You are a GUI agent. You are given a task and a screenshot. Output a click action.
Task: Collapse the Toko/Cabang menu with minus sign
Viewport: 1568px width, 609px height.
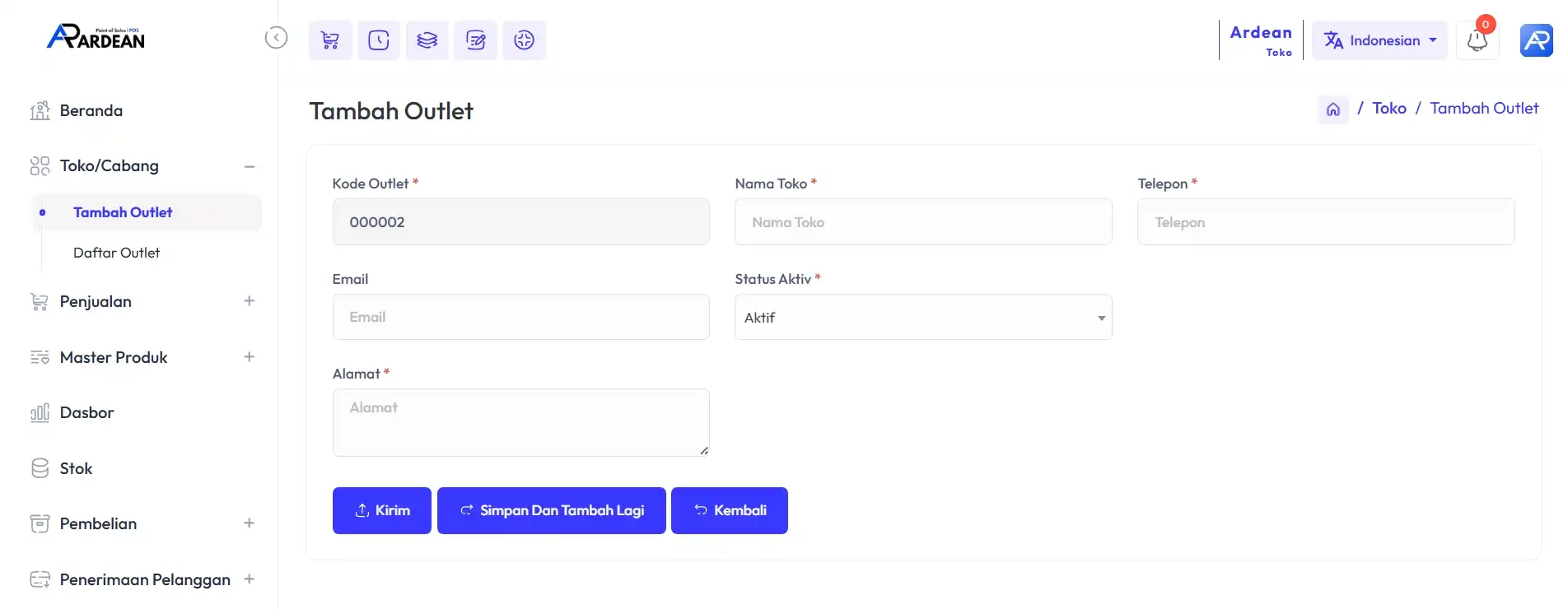[x=249, y=166]
